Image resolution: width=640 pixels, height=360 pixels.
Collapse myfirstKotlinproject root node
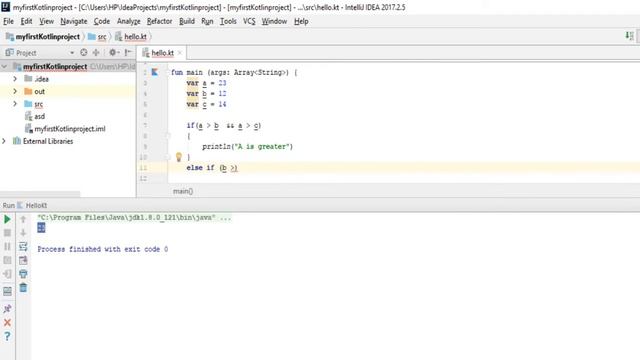(4, 66)
